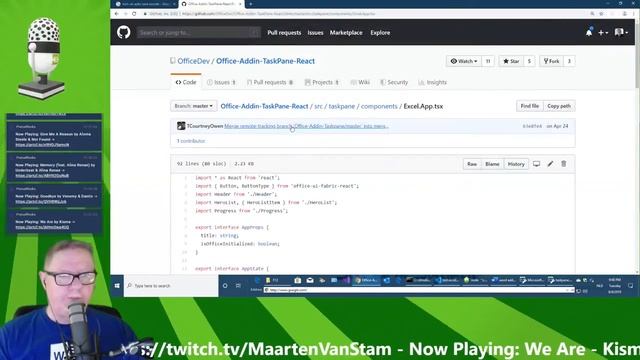Viewport: 640px width, 360px height.
Task: Open the OfficeDev organization link
Action: point(193,61)
